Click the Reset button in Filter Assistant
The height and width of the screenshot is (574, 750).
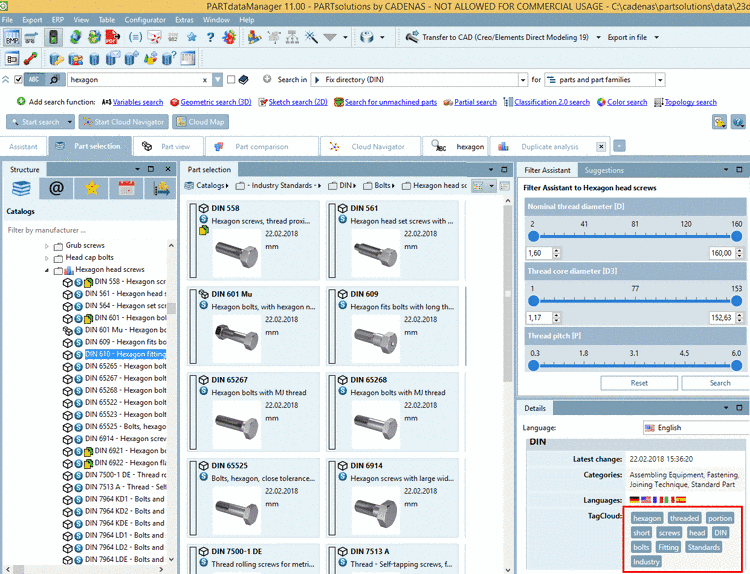coord(638,383)
